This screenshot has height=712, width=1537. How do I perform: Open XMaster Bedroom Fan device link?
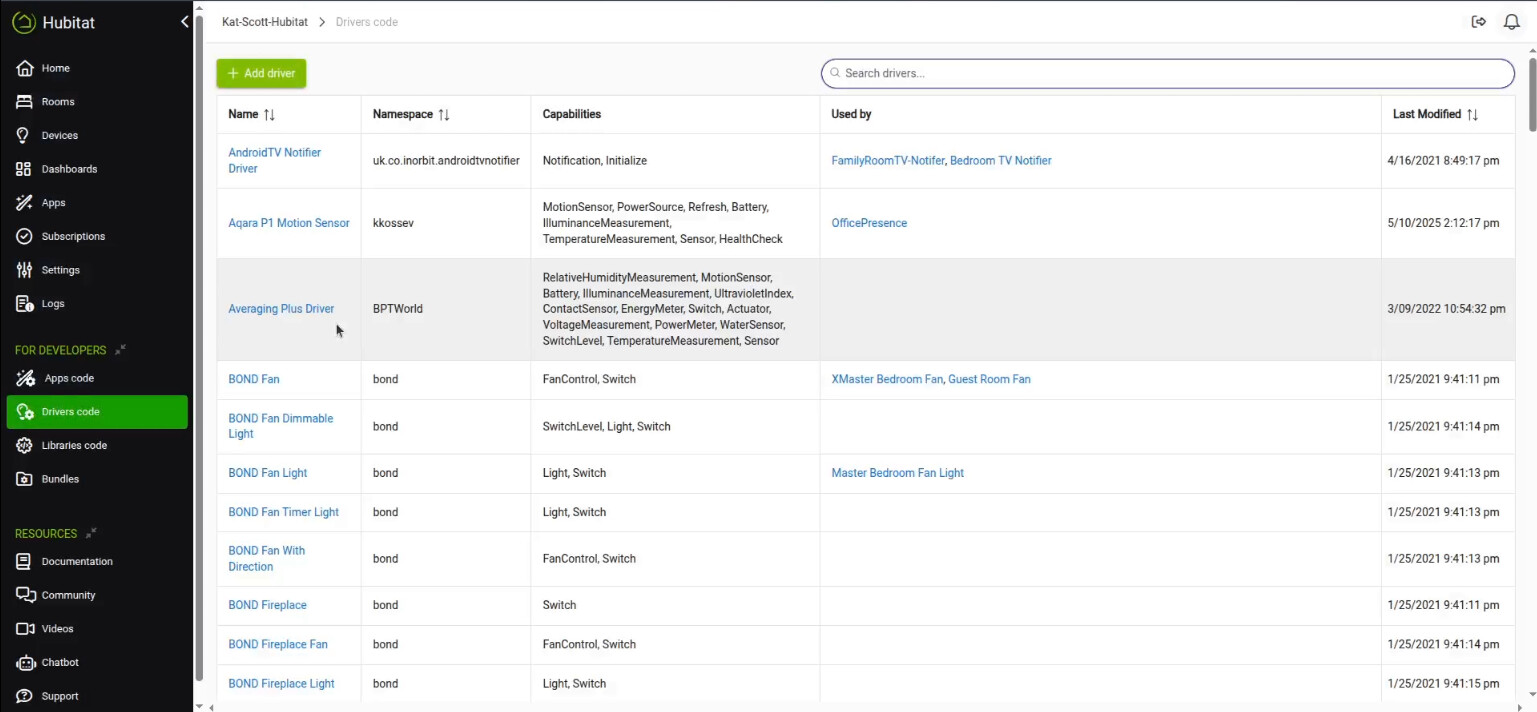point(887,379)
